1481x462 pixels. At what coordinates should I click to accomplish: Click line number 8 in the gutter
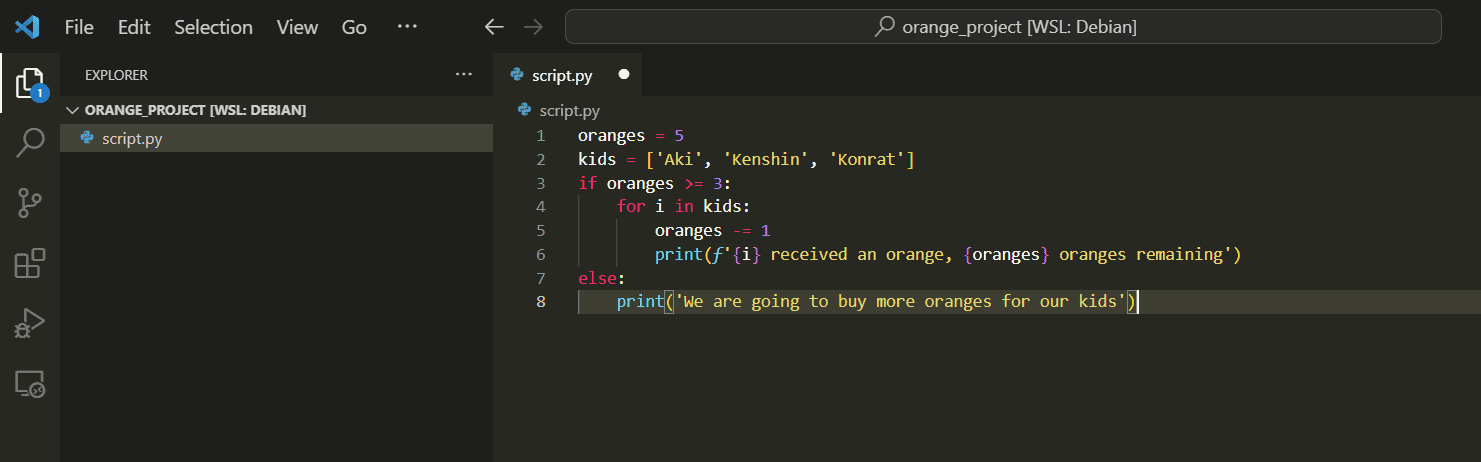[541, 301]
